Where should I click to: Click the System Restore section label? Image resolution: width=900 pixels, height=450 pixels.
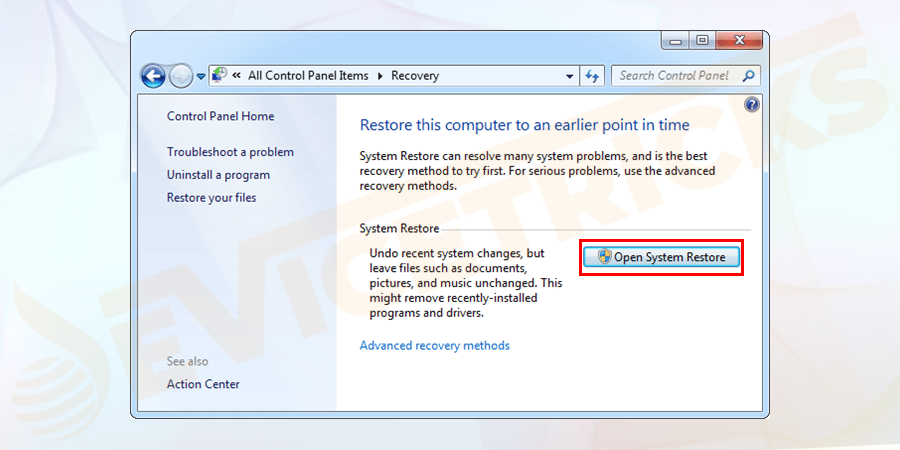[x=399, y=228]
